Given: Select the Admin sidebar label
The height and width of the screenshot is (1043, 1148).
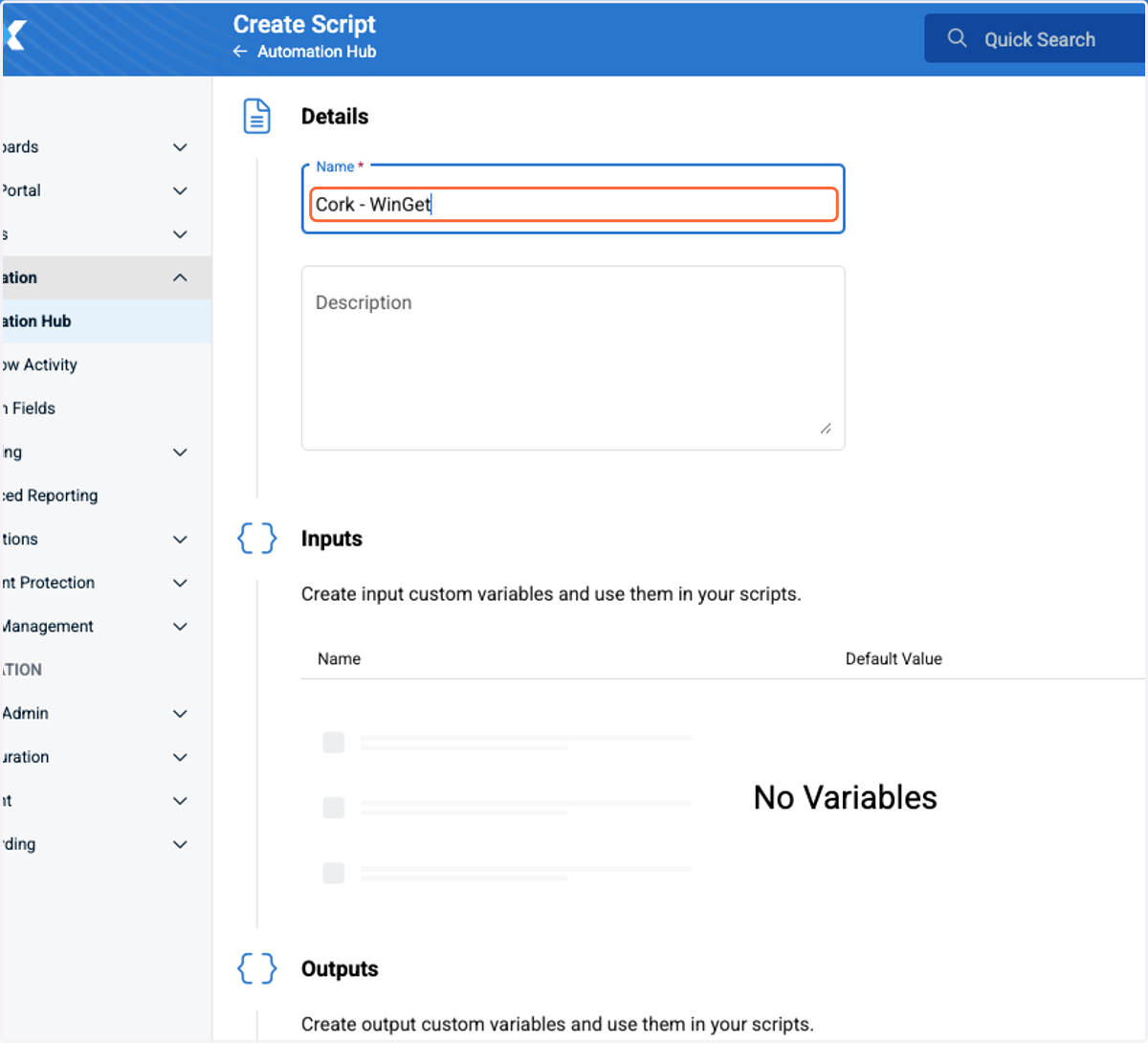Looking at the screenshot, I should point(25,713).
